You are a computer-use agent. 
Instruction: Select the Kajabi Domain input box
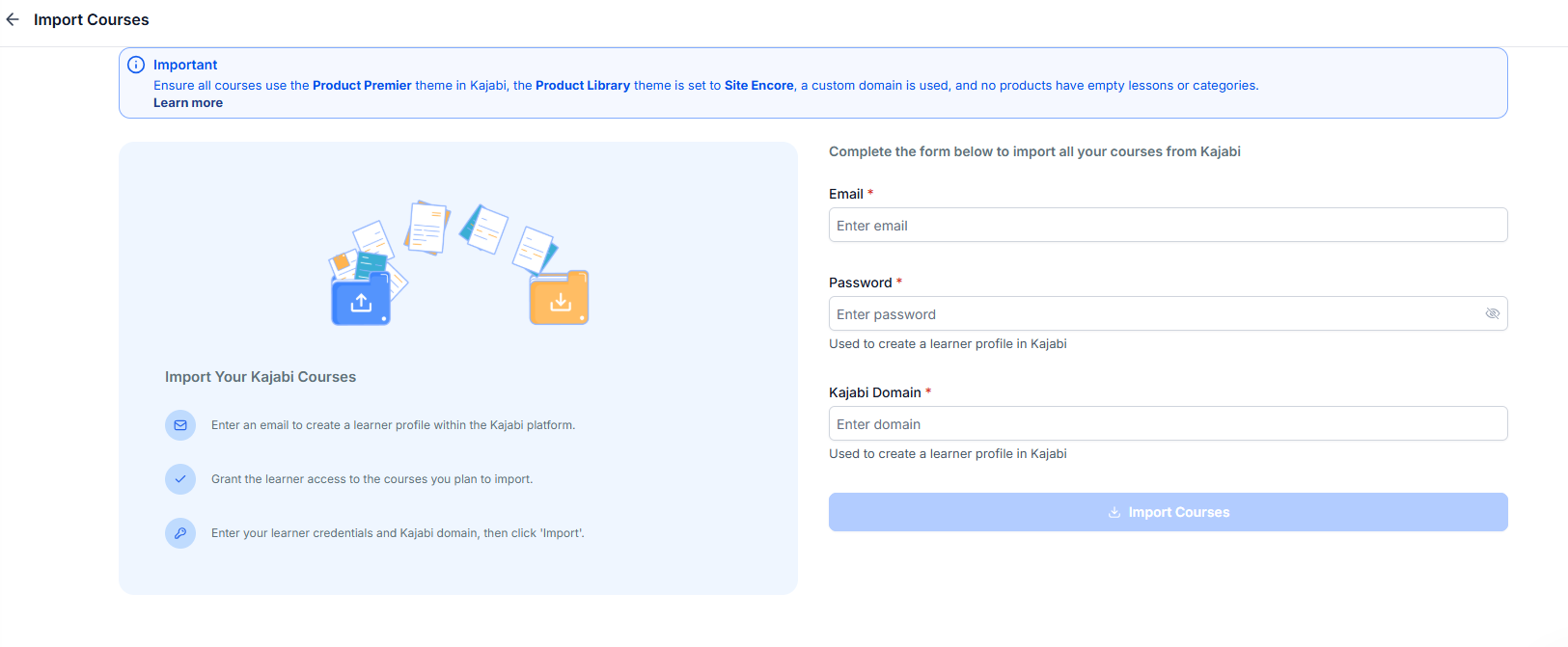tap(1168, 424)
